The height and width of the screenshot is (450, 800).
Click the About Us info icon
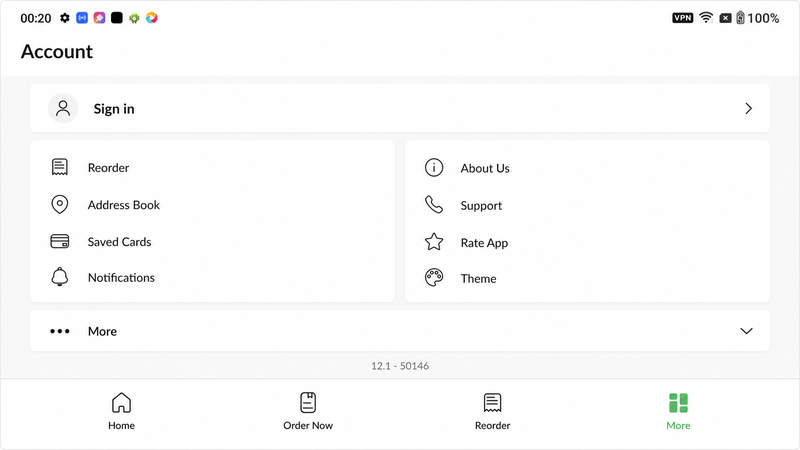pyautogui.click(x=434, y=167)
